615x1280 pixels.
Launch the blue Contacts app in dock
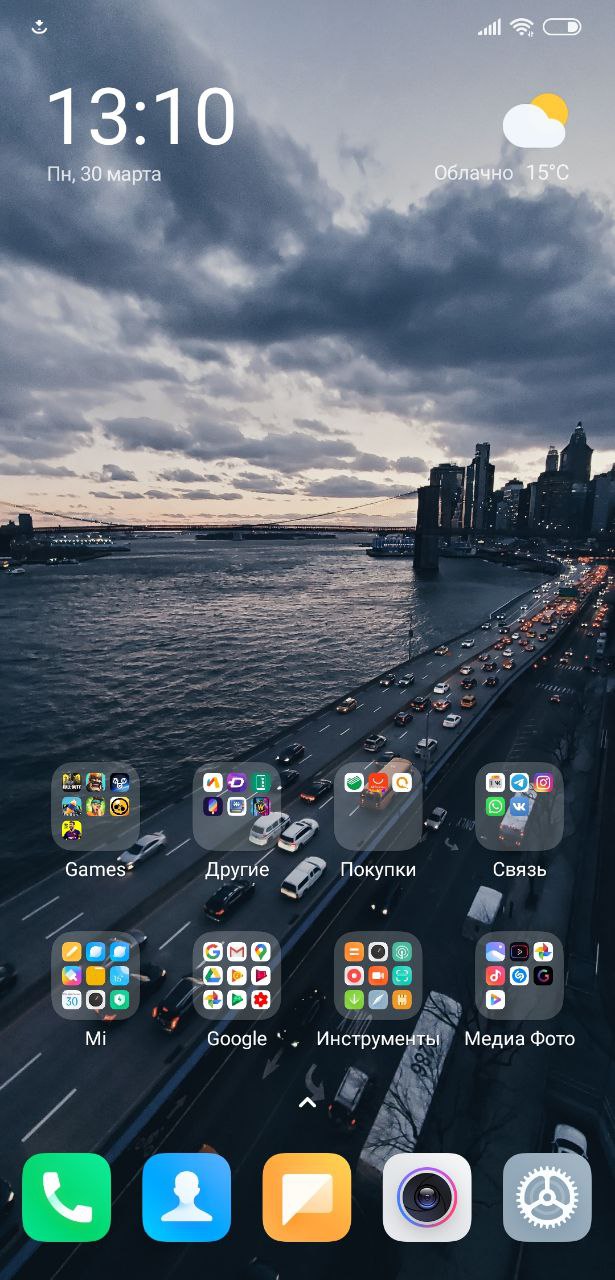[x=187, y=1197]
